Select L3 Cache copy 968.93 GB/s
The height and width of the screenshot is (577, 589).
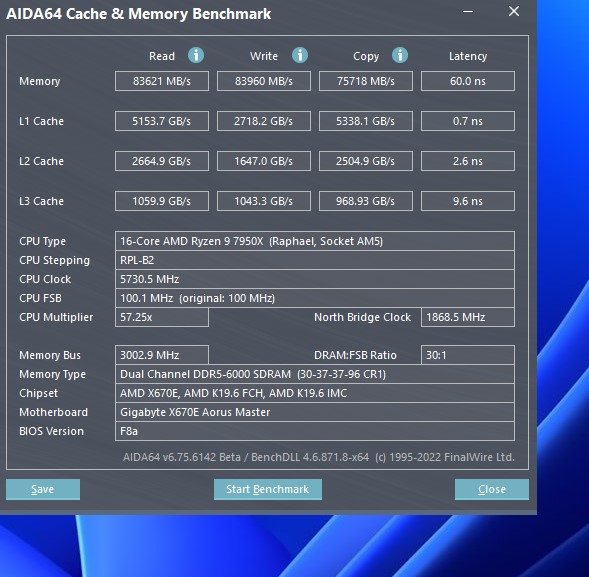(x=366, y=201)
